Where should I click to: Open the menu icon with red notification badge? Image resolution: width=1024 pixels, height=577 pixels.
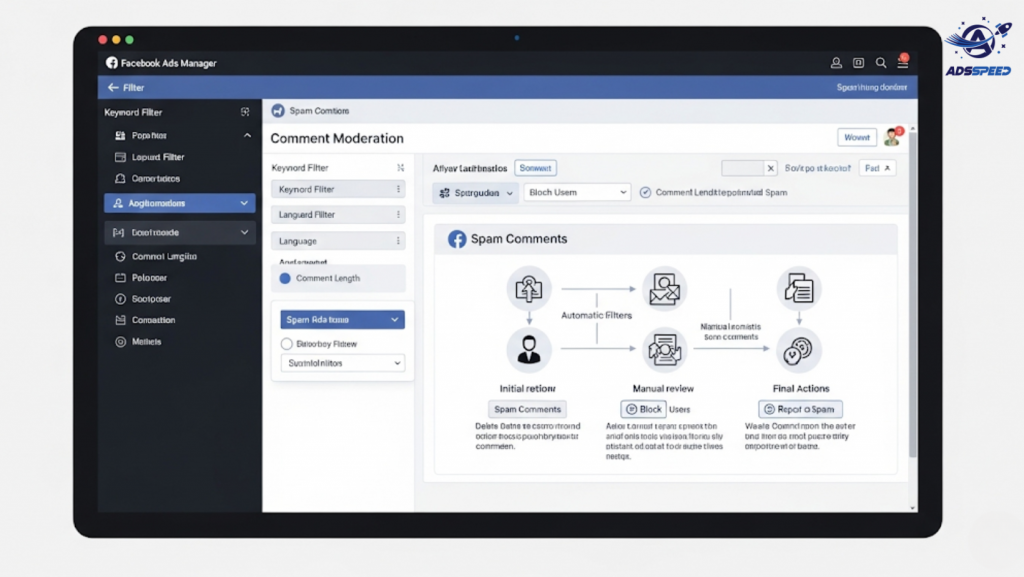(x=902, y=62)
